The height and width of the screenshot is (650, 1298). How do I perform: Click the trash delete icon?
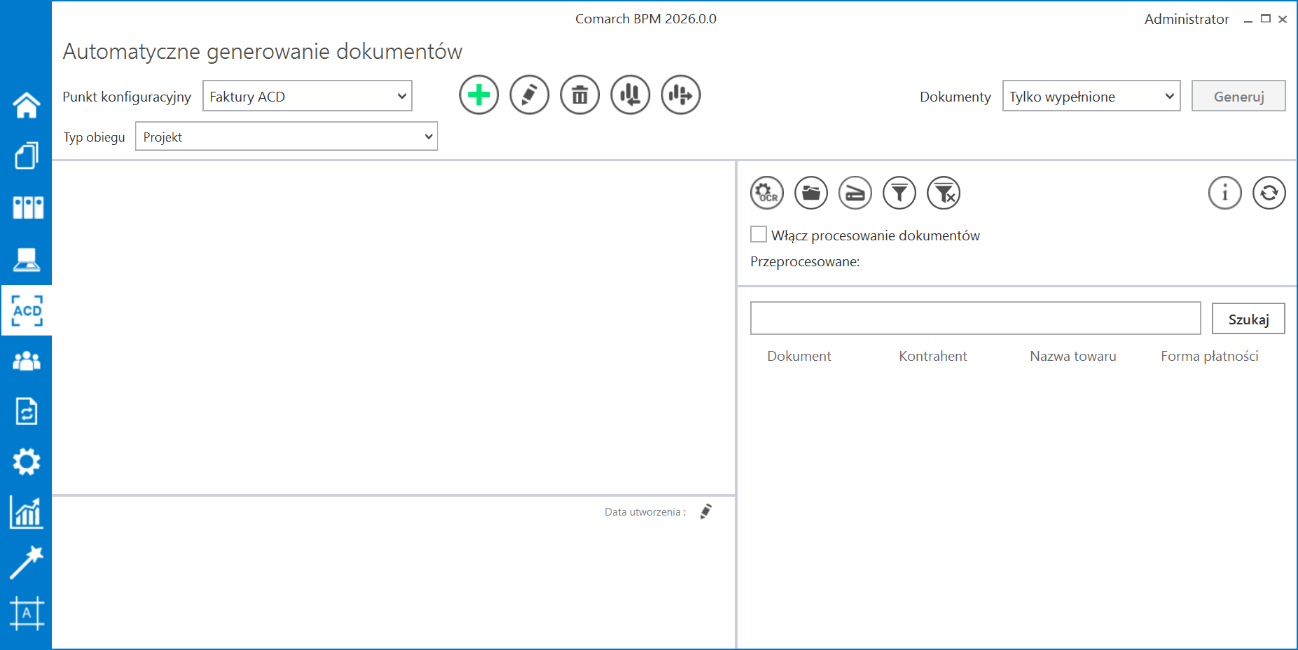tap(579, 95)
